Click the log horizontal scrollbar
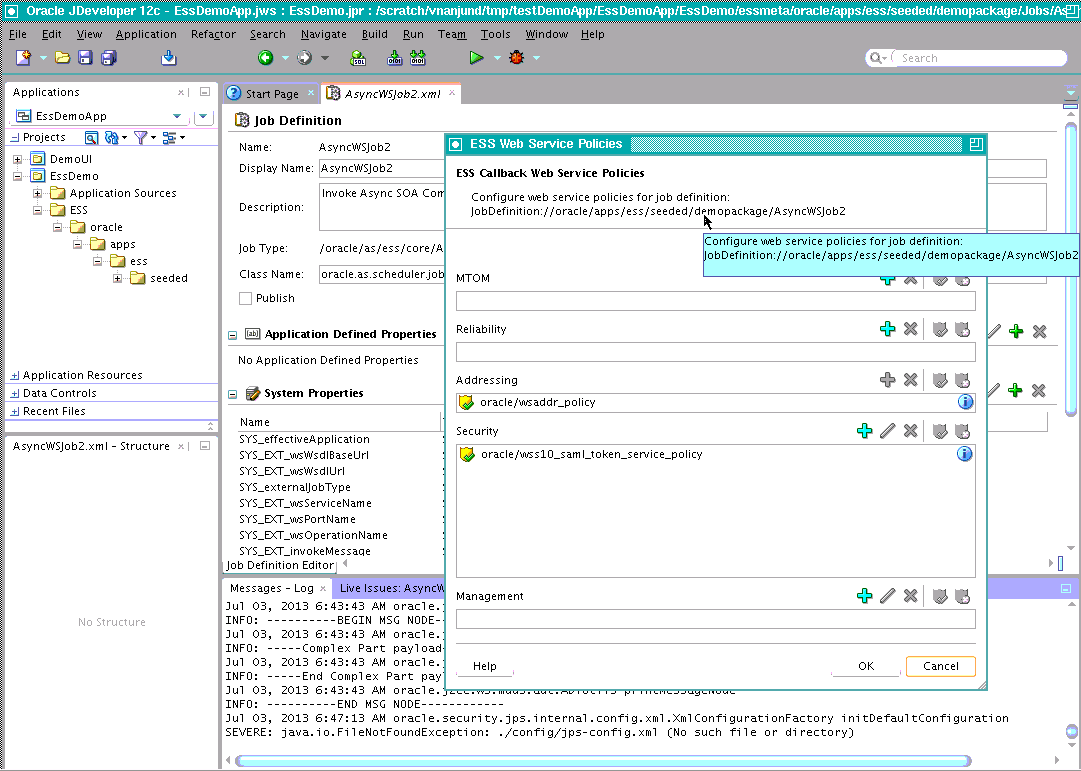Screen dimensions: 1081x771 coord(603,761)
